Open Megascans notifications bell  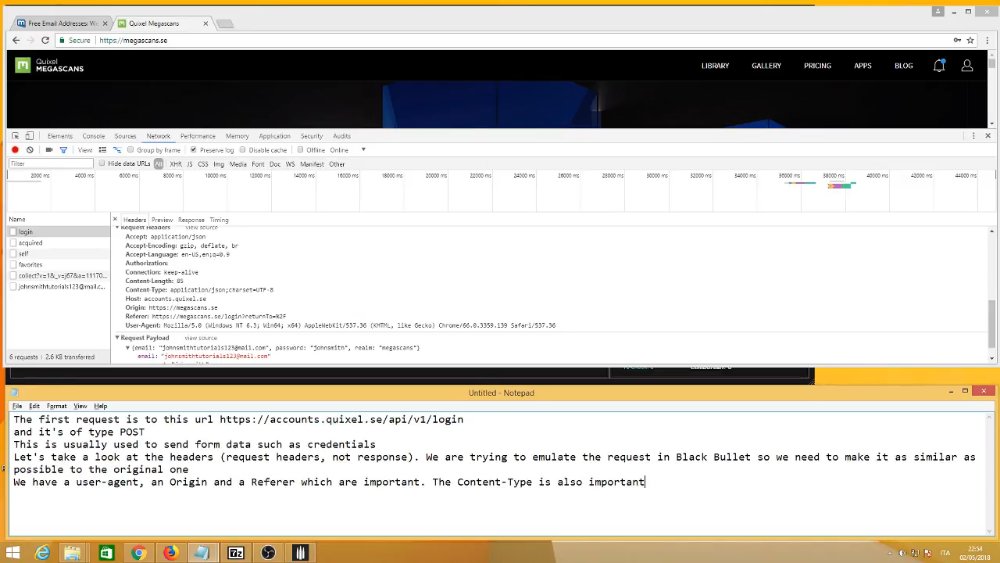click(x=939, y=65)
